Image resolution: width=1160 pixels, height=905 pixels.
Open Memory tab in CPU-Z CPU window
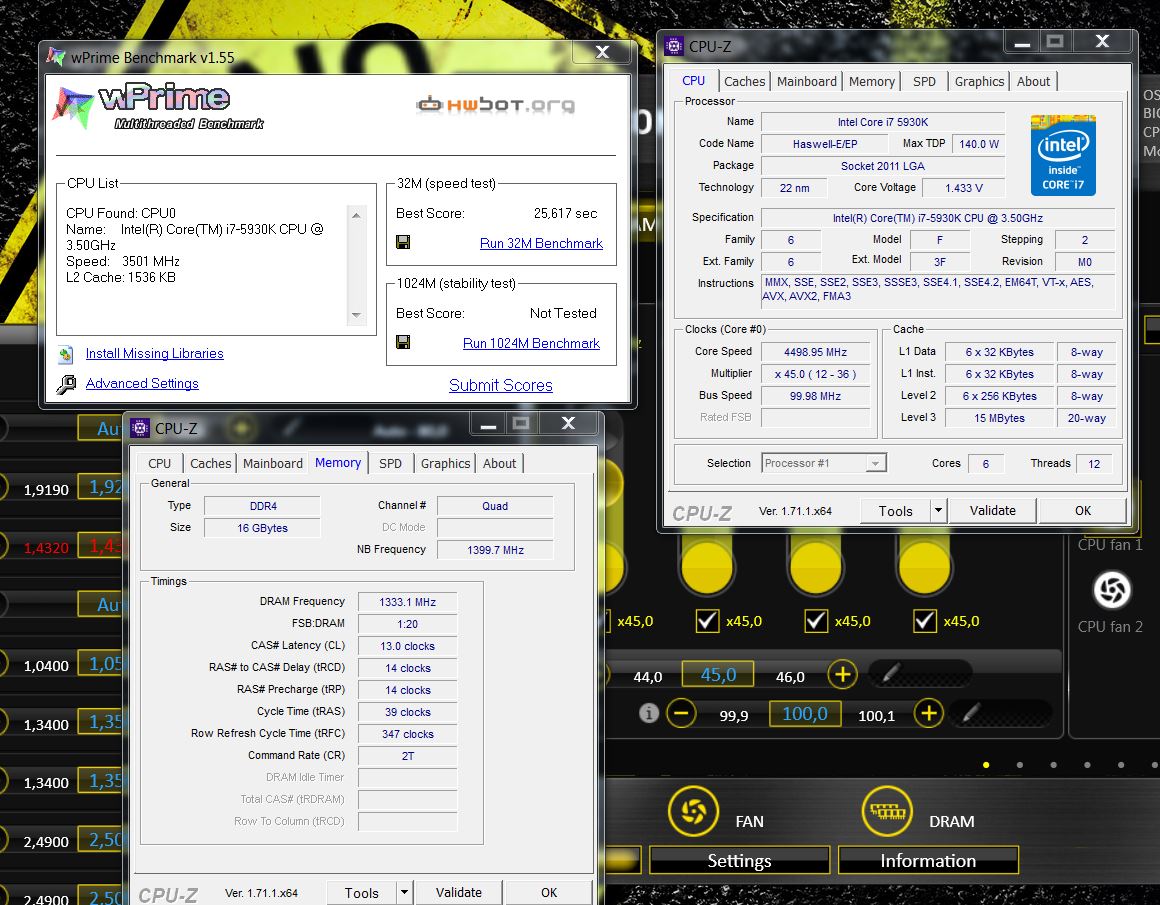pyautogui.click(x=871, y=81)
